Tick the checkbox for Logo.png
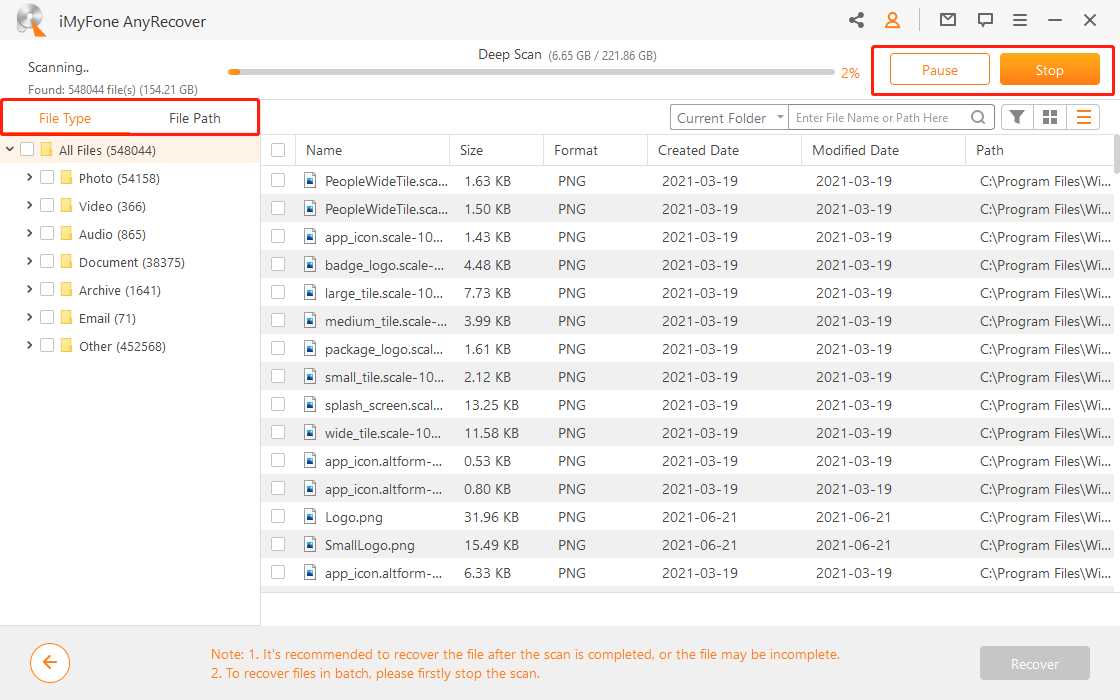The image size is (1120, 700). pyautogui.click(x=278, y=516)
